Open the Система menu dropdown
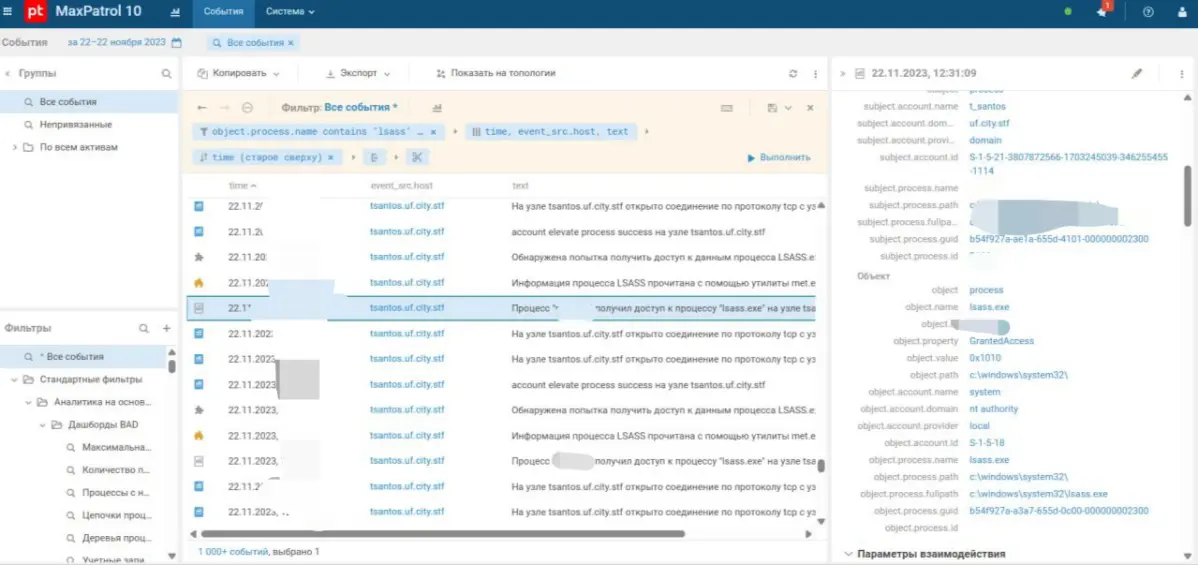1198x565 pixels. click(x=290, y=12)
